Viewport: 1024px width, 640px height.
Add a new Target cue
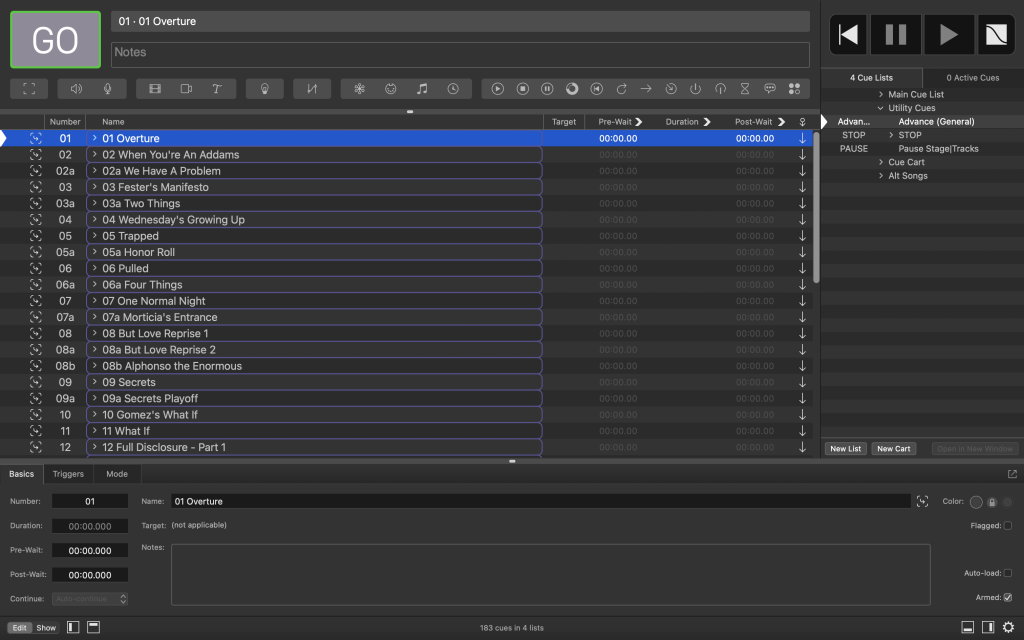(x=671, y=89)
